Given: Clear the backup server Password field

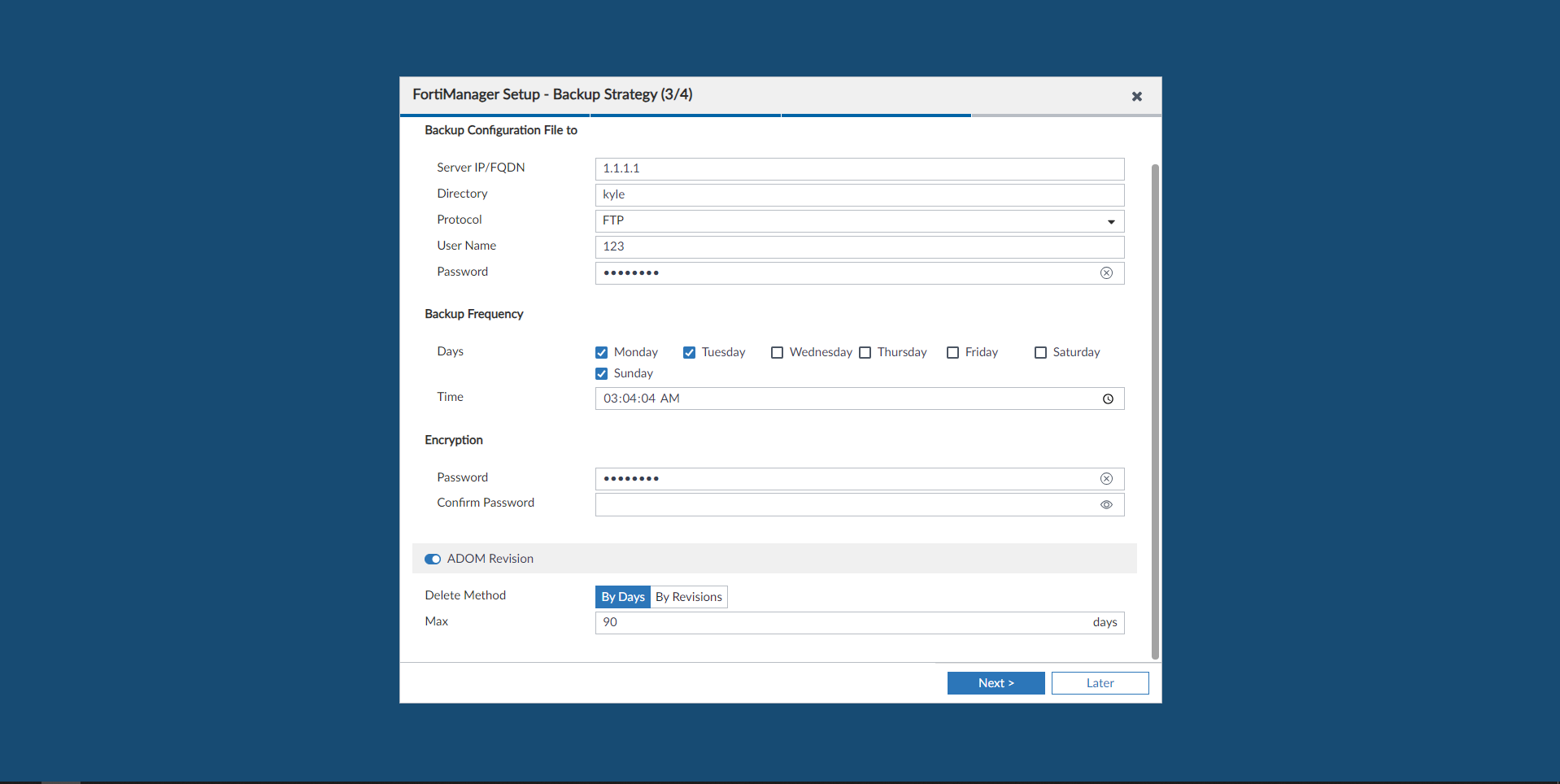Looking at the screenshot, I should (x=1106, y=272).
